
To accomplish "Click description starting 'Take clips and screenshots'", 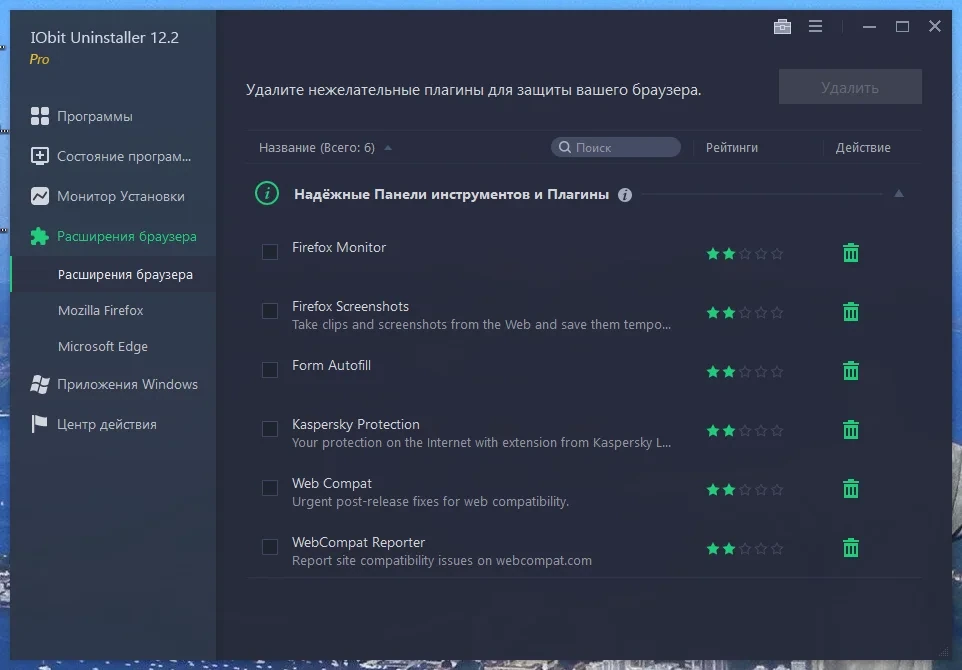I will tap(481, 325).
